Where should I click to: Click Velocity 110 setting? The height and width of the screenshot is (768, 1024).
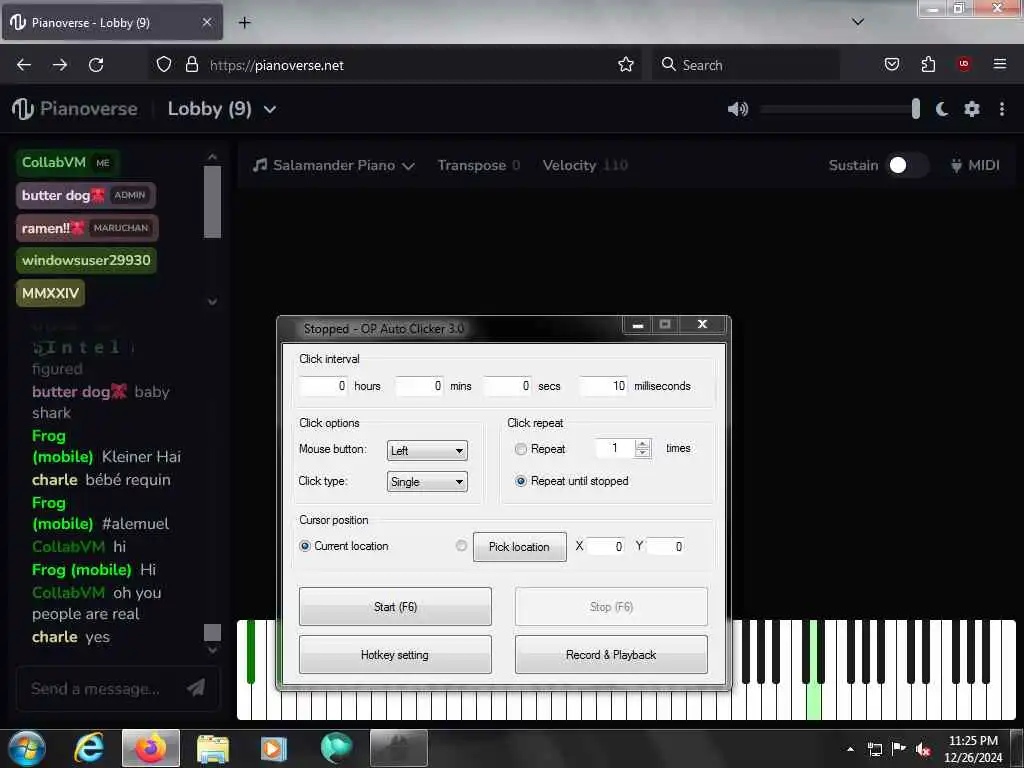coord(584,165)
